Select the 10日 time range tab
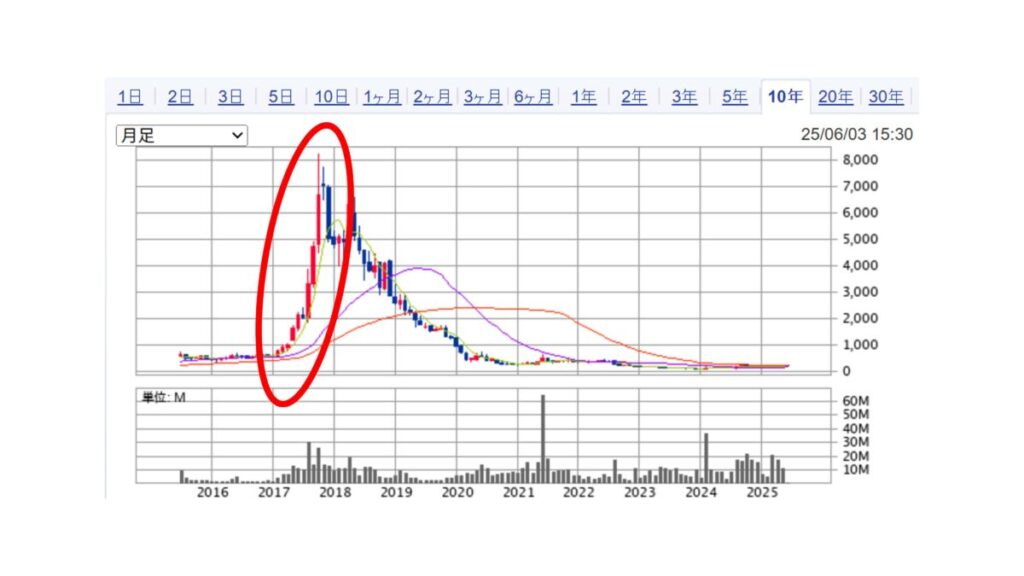This screenshot has height=576, width=1024. pyautogui.click(x=331, y=97)
